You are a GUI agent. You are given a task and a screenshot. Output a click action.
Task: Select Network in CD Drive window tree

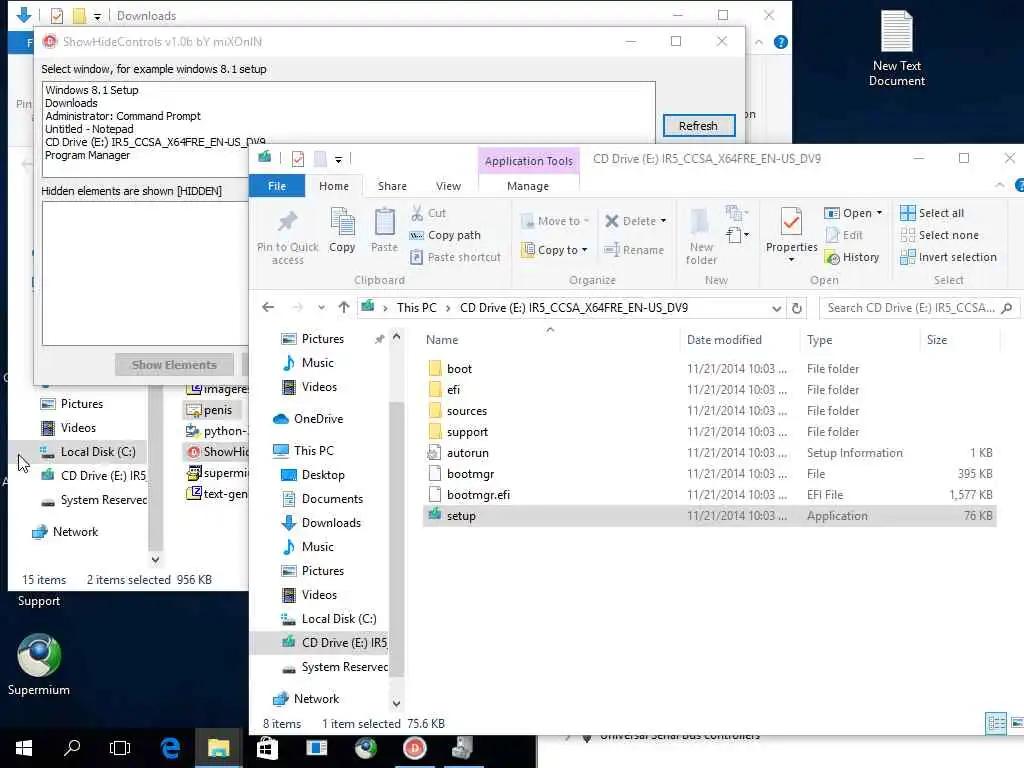coord(316,699)
